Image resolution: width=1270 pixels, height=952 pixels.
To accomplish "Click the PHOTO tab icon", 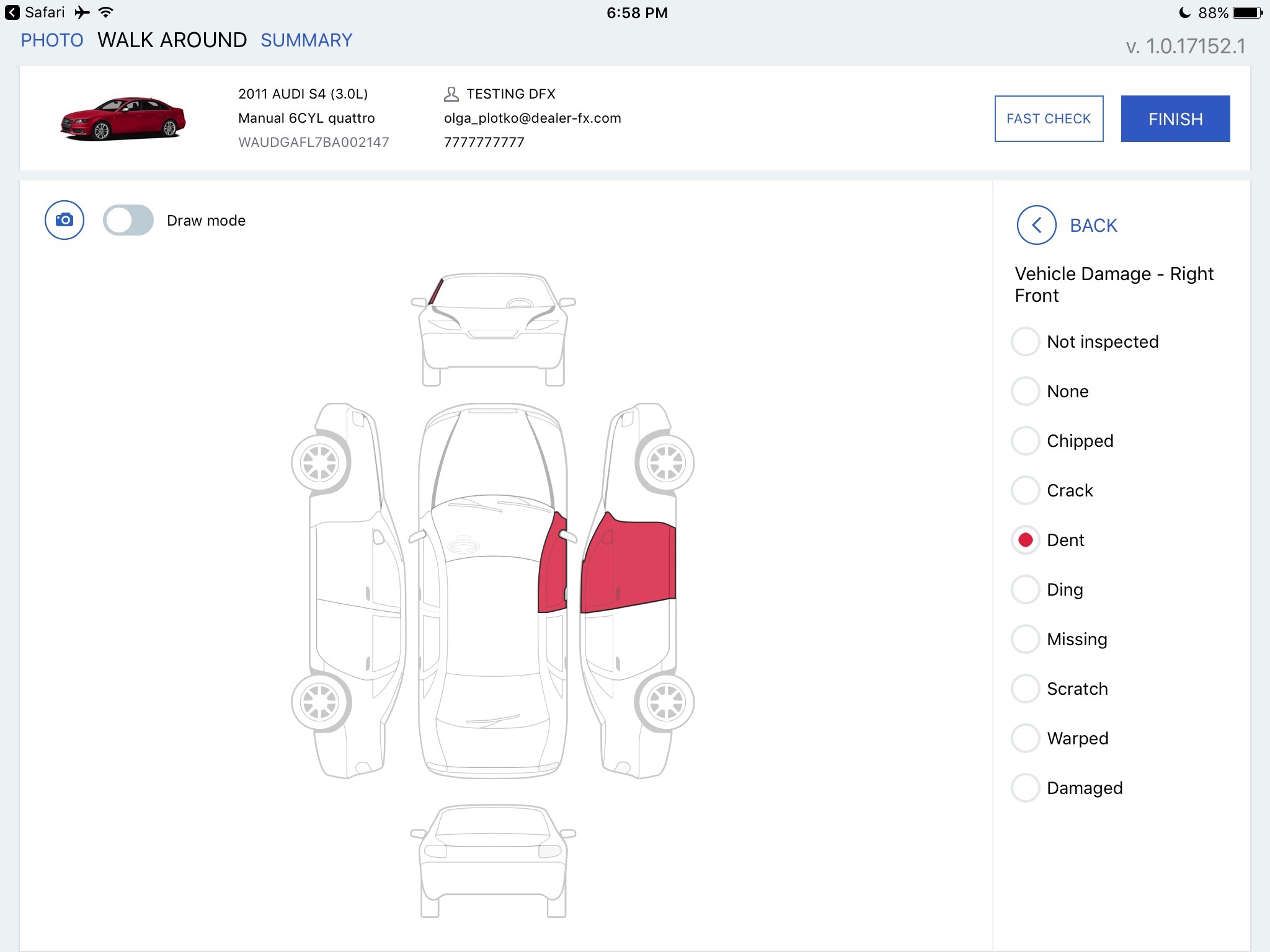I will [x=52, y=40].
